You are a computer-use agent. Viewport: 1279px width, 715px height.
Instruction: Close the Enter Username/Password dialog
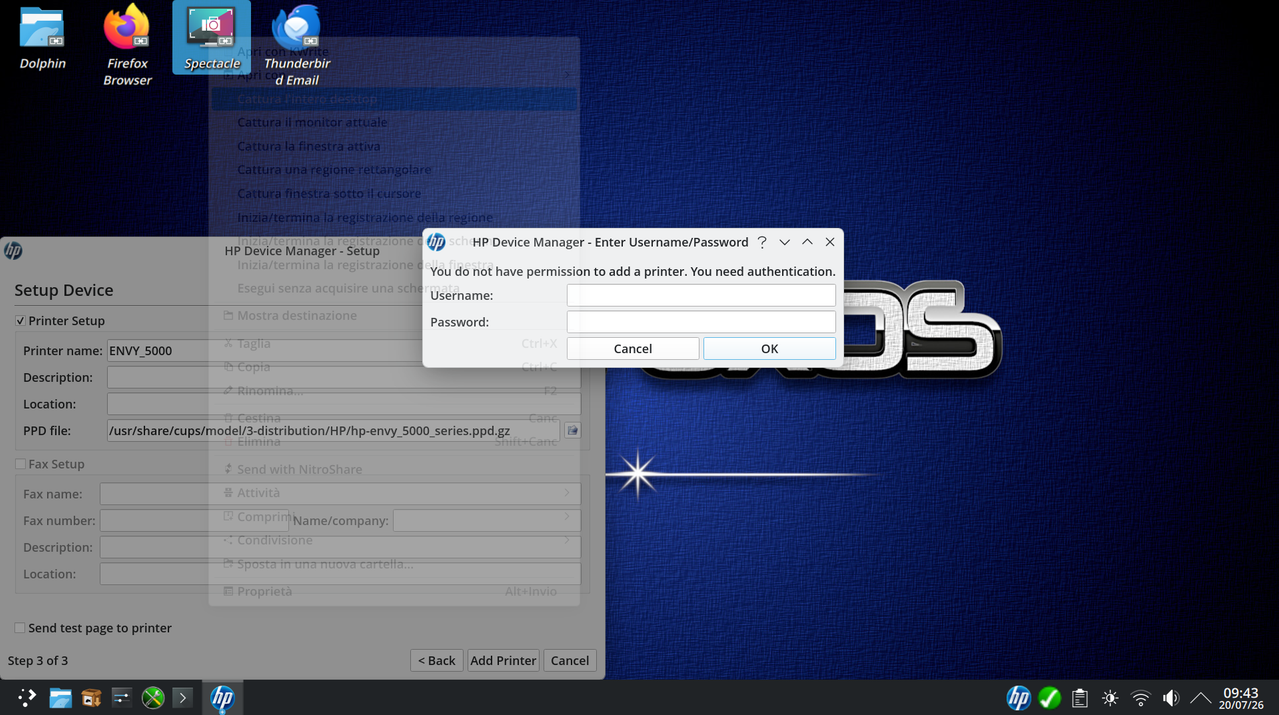coord(830,242)
